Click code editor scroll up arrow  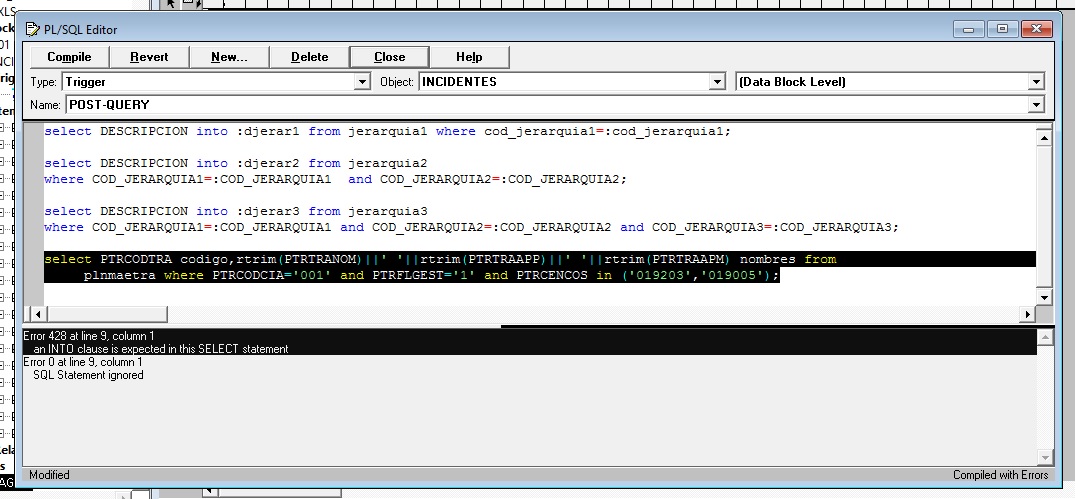pos(1043,137)
